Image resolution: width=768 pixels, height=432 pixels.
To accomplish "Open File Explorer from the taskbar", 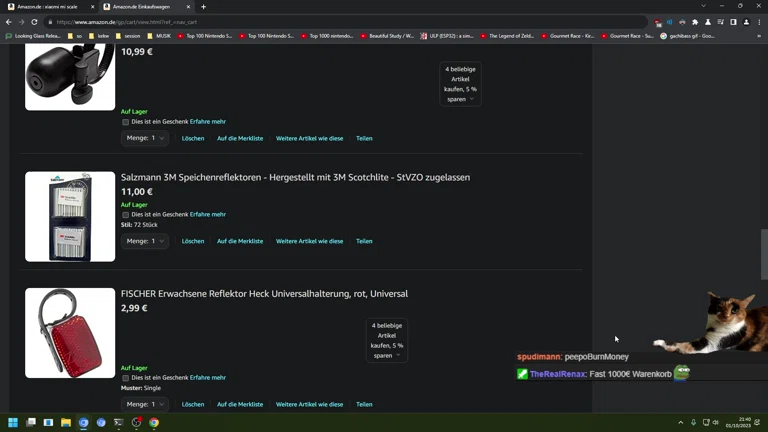I will (x=66, y=422).
